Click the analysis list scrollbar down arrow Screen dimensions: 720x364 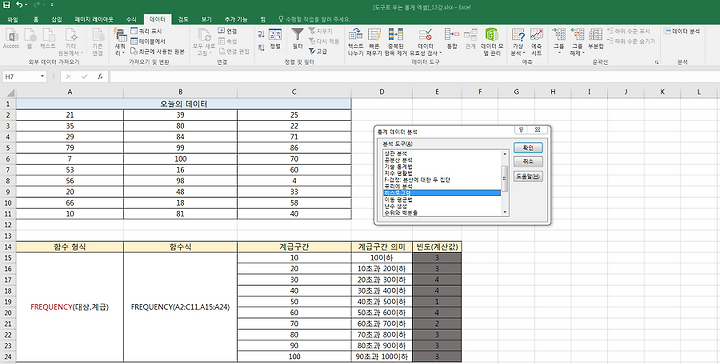tap(505, 212)
